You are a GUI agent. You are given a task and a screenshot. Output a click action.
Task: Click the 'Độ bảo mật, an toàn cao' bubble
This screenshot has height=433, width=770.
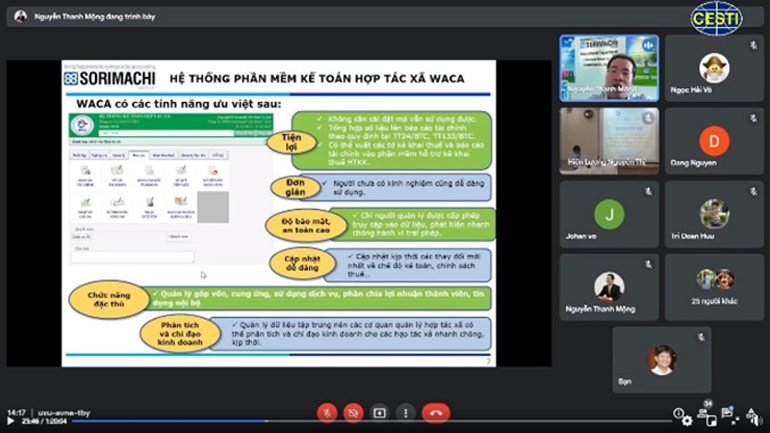click(306, 226)
